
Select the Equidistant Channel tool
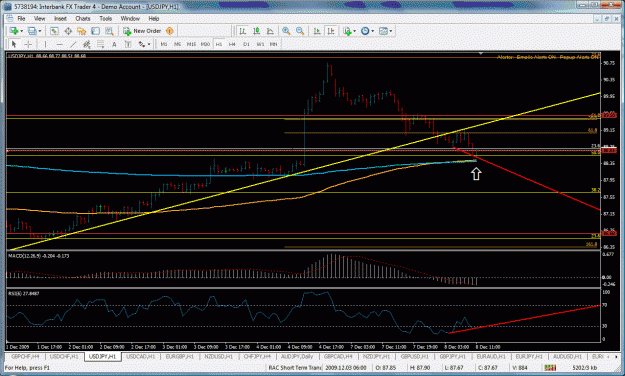(86, 44)
